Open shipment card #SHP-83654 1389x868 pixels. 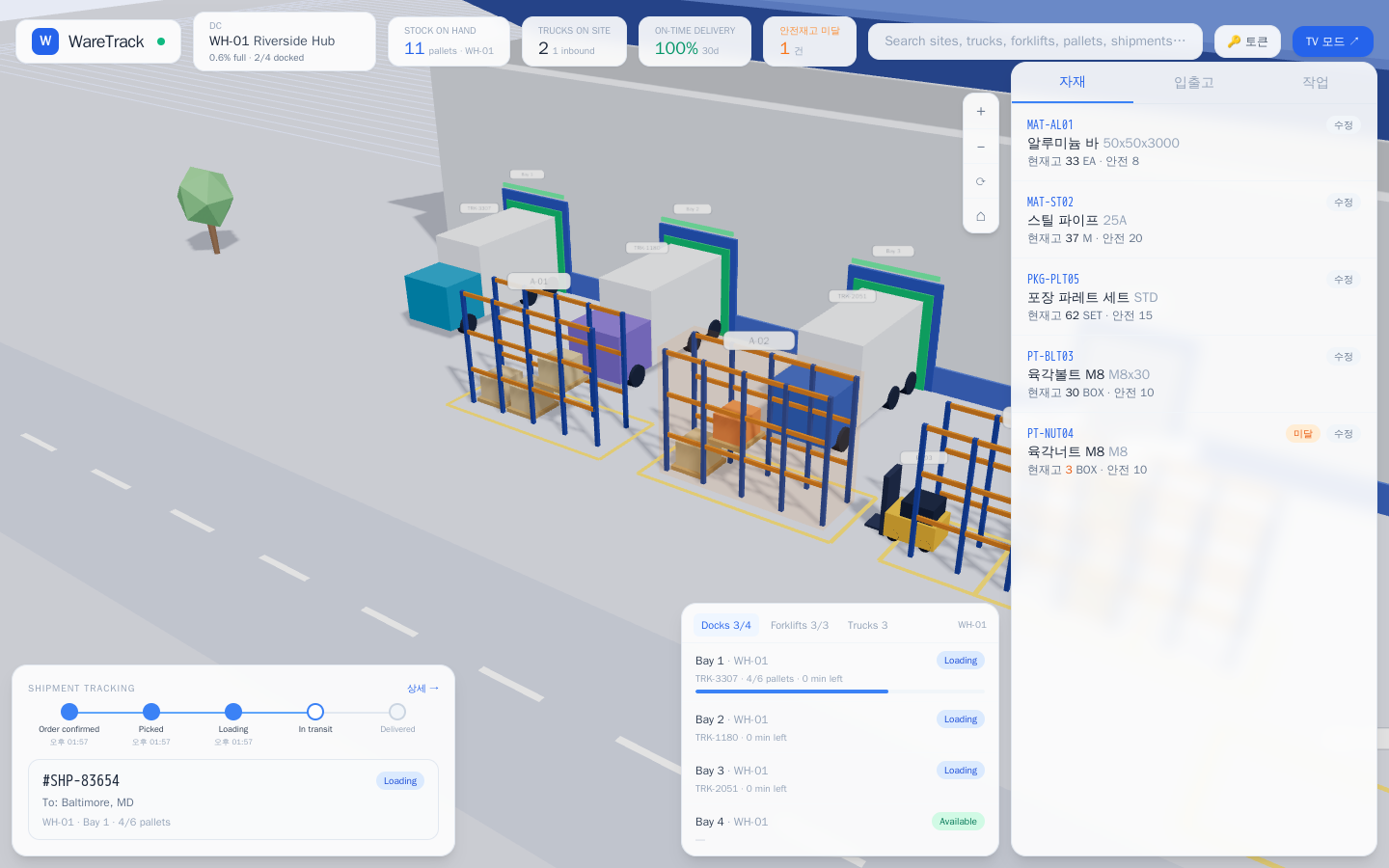[x=233, y=800]
